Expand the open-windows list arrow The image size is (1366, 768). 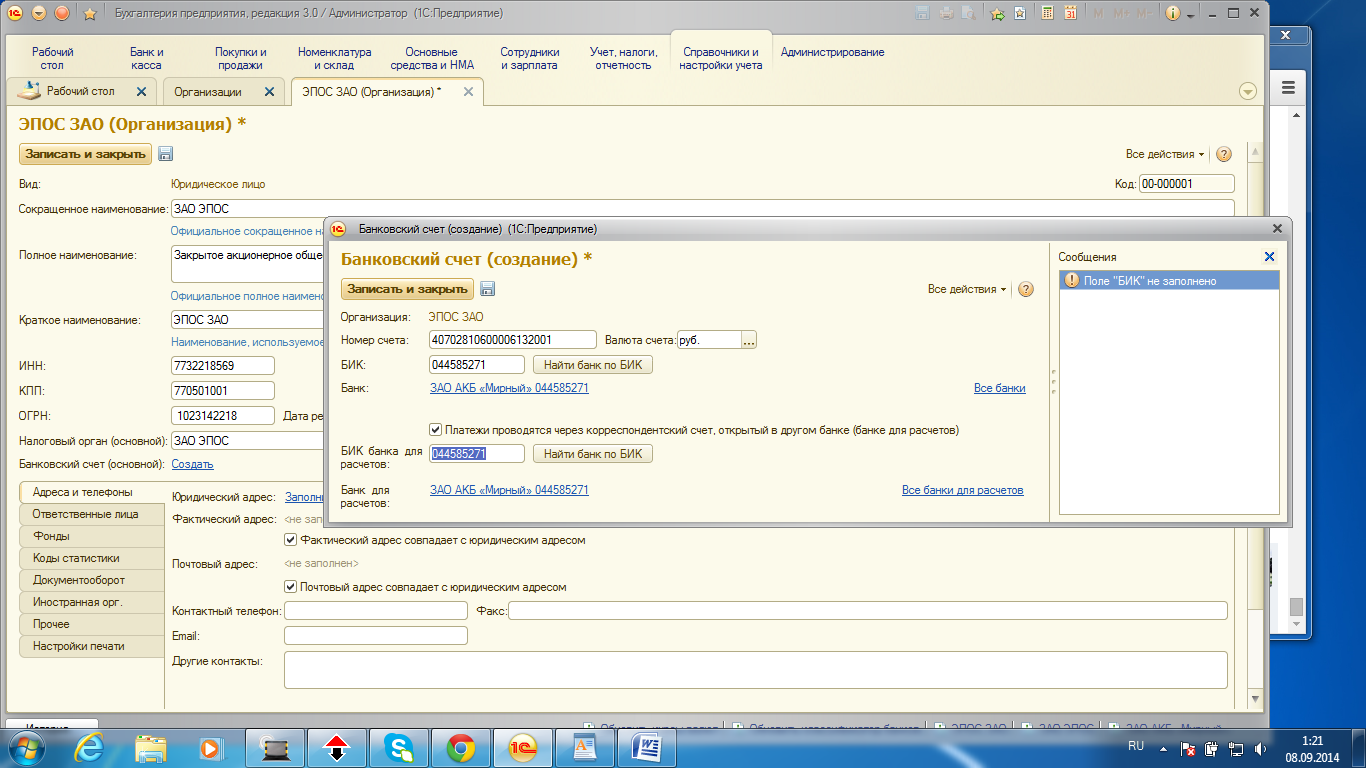pyautogui.click(x=1248, y=91)
